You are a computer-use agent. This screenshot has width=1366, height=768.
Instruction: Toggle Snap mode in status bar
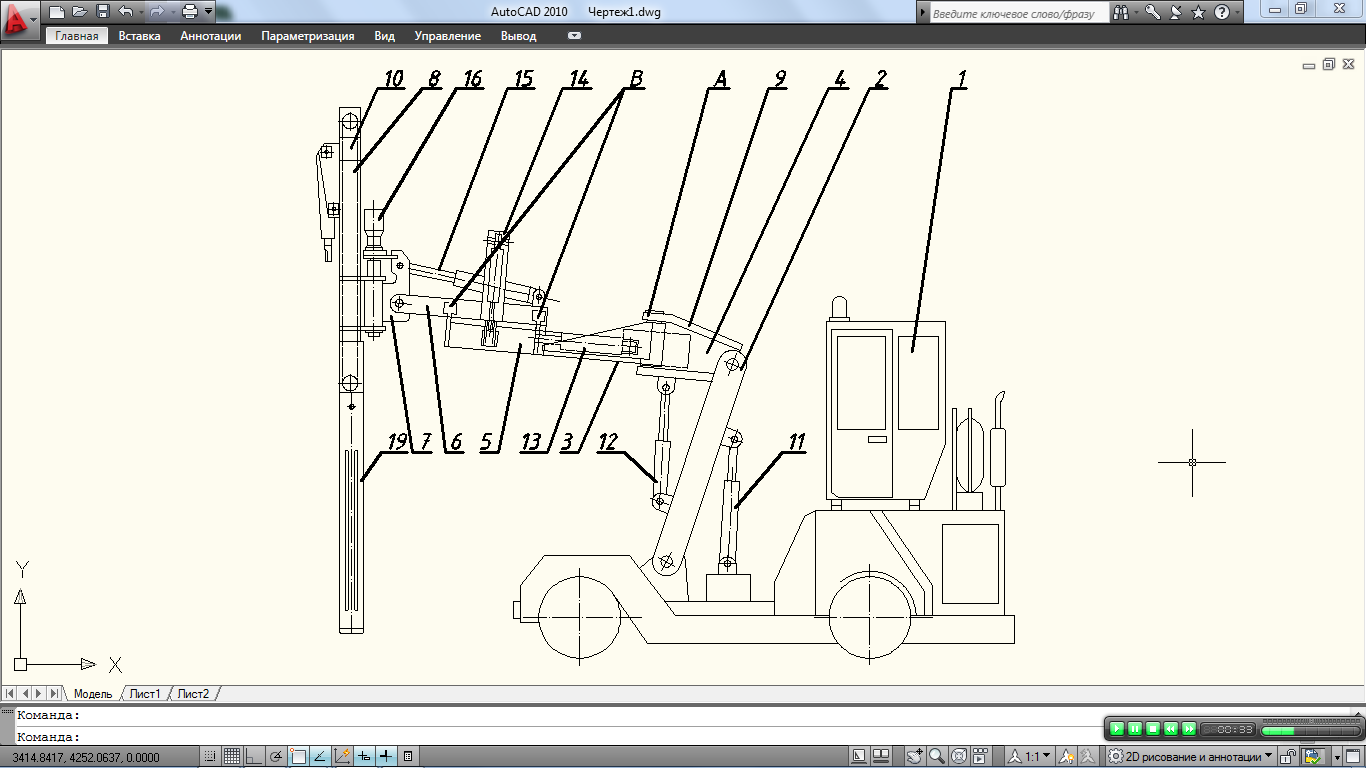pyautogui.click(x=211, y=757)
